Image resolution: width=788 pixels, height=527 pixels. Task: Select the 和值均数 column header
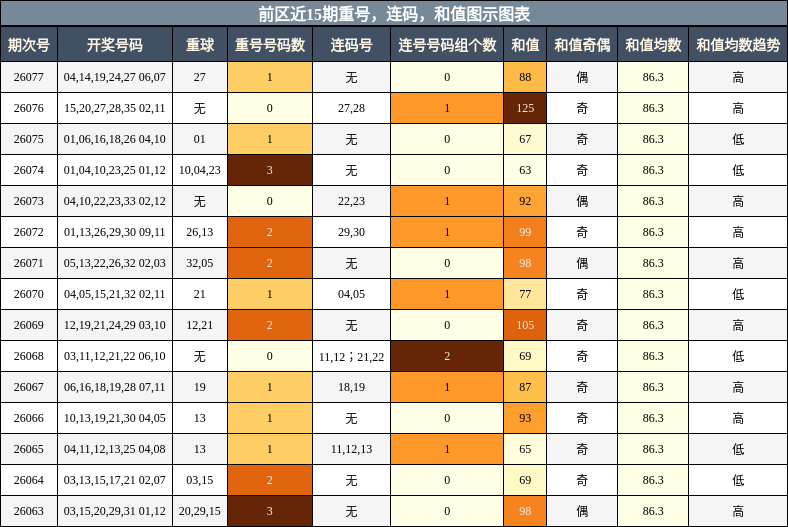click(x=653, y=45)
